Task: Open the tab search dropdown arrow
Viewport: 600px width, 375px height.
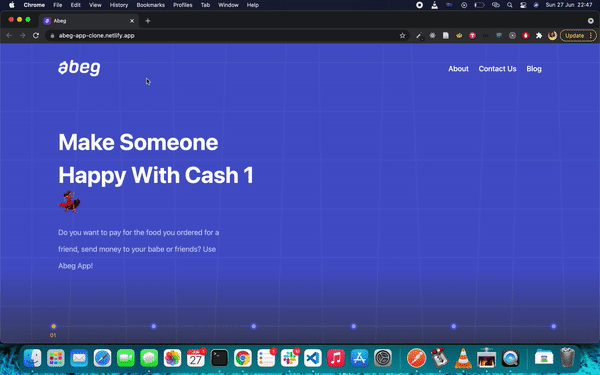Action: [x=590, y=21]
